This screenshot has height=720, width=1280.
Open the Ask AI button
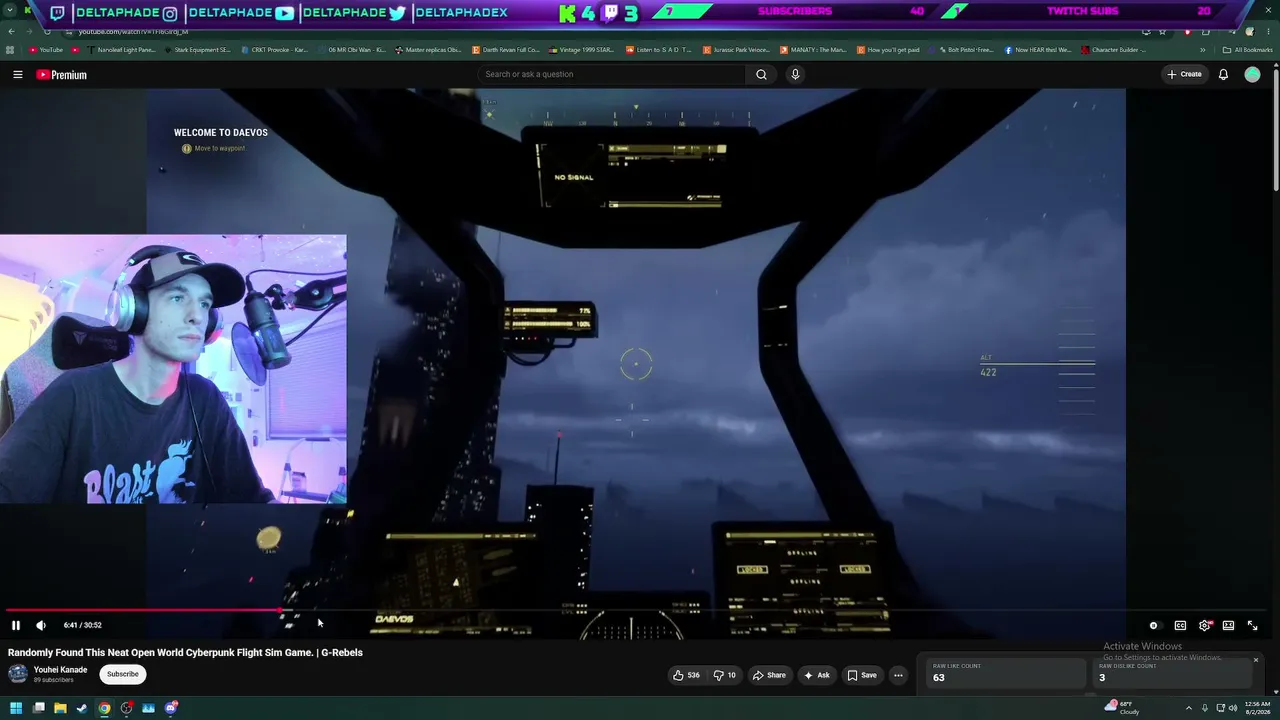(816, 675)
